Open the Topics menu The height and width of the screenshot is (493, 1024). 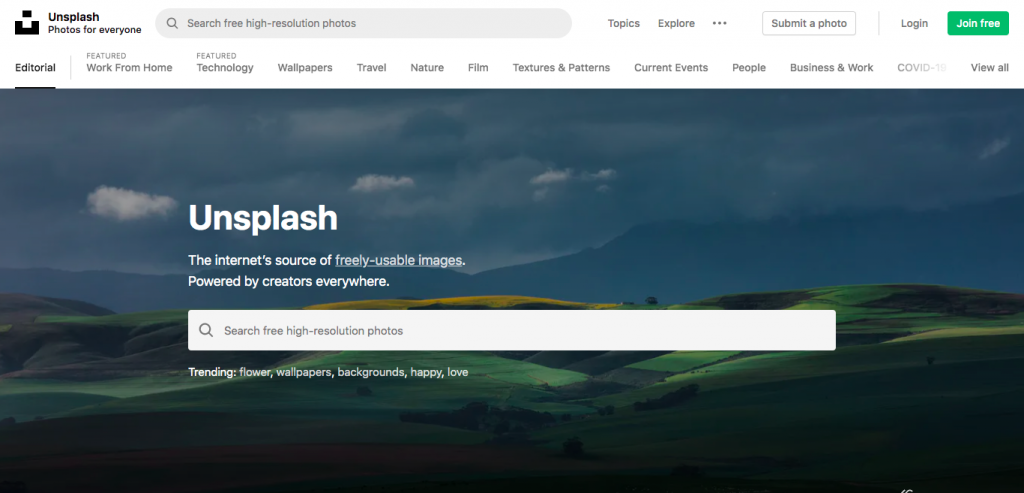(624, 24)
